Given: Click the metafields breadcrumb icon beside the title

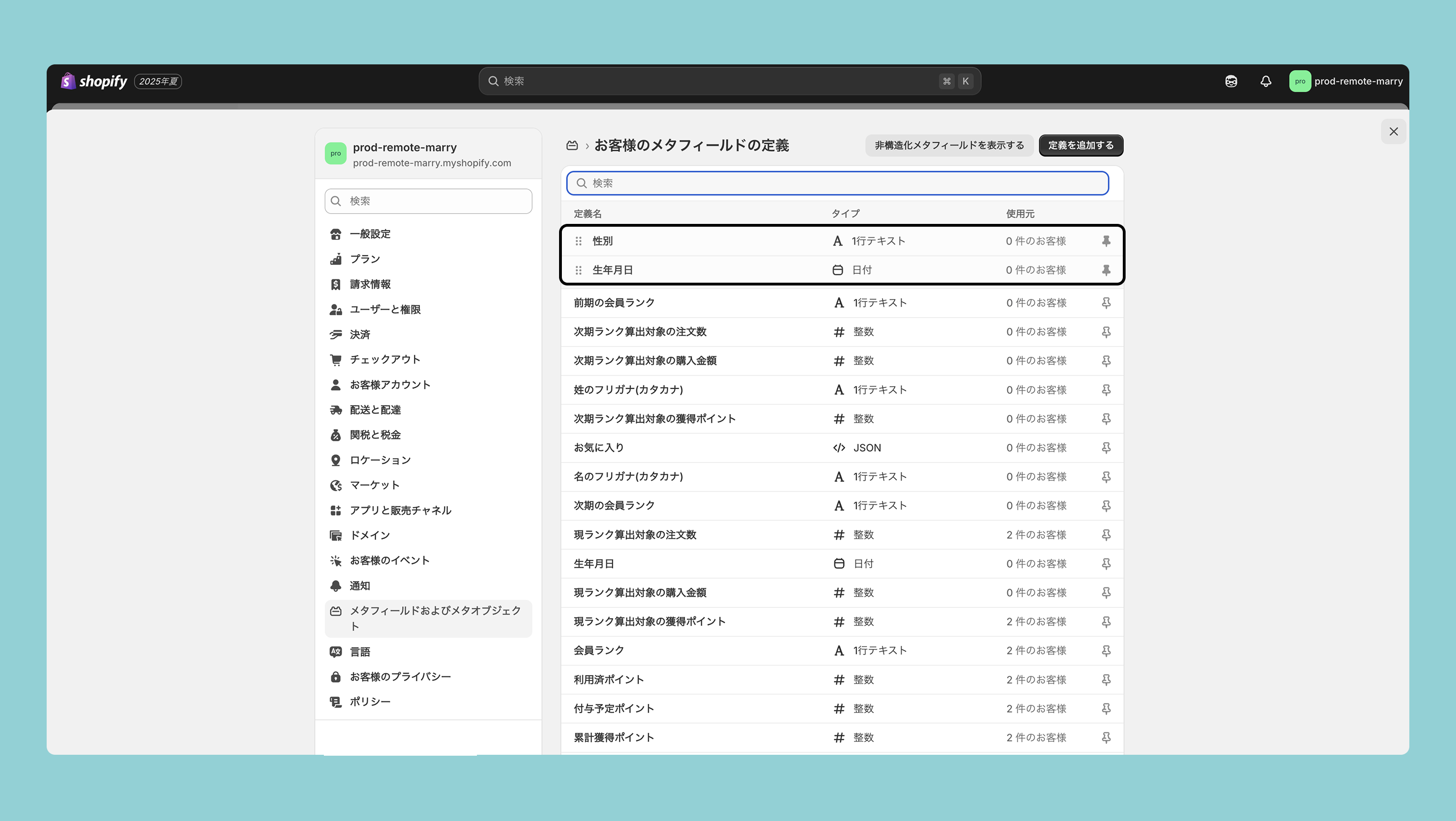Looking at the screenshot, I should click(572, 146).
